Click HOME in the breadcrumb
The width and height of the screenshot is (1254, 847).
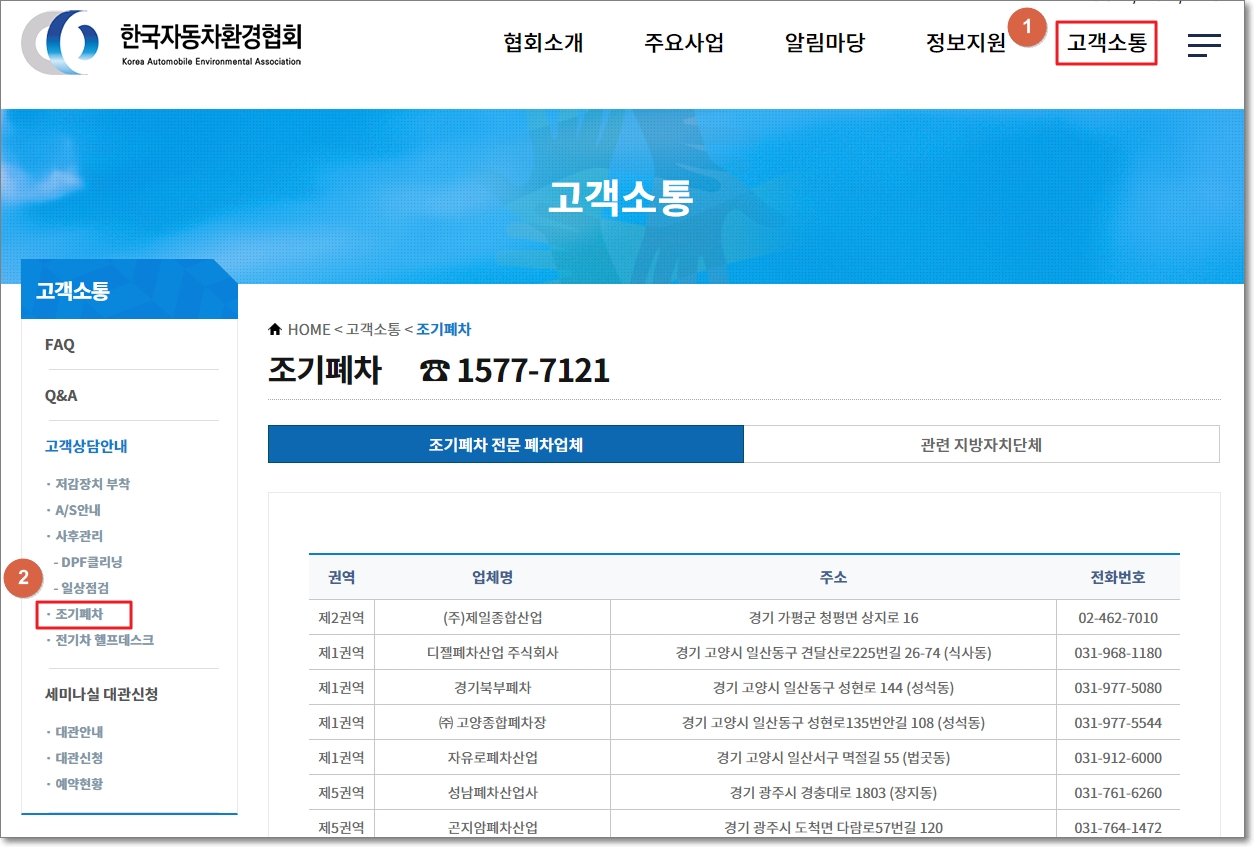click(309, 329)
